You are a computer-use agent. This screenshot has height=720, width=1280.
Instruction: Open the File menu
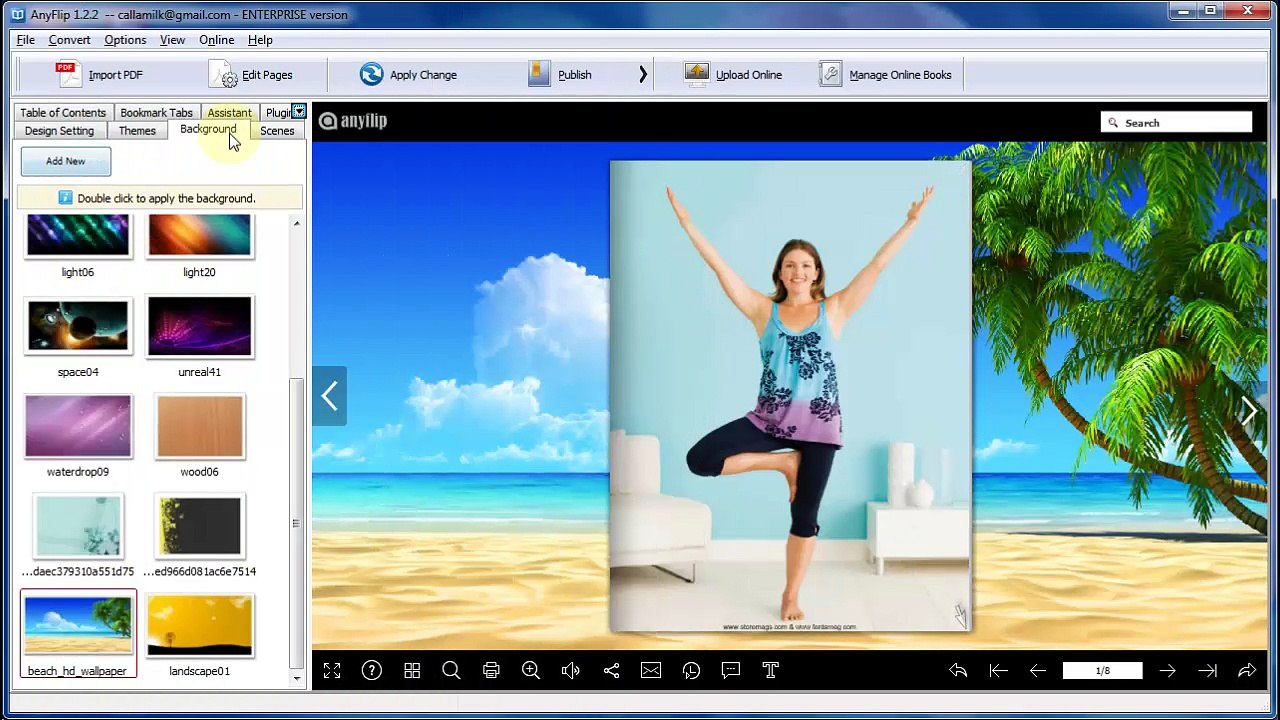pos(26,40)
